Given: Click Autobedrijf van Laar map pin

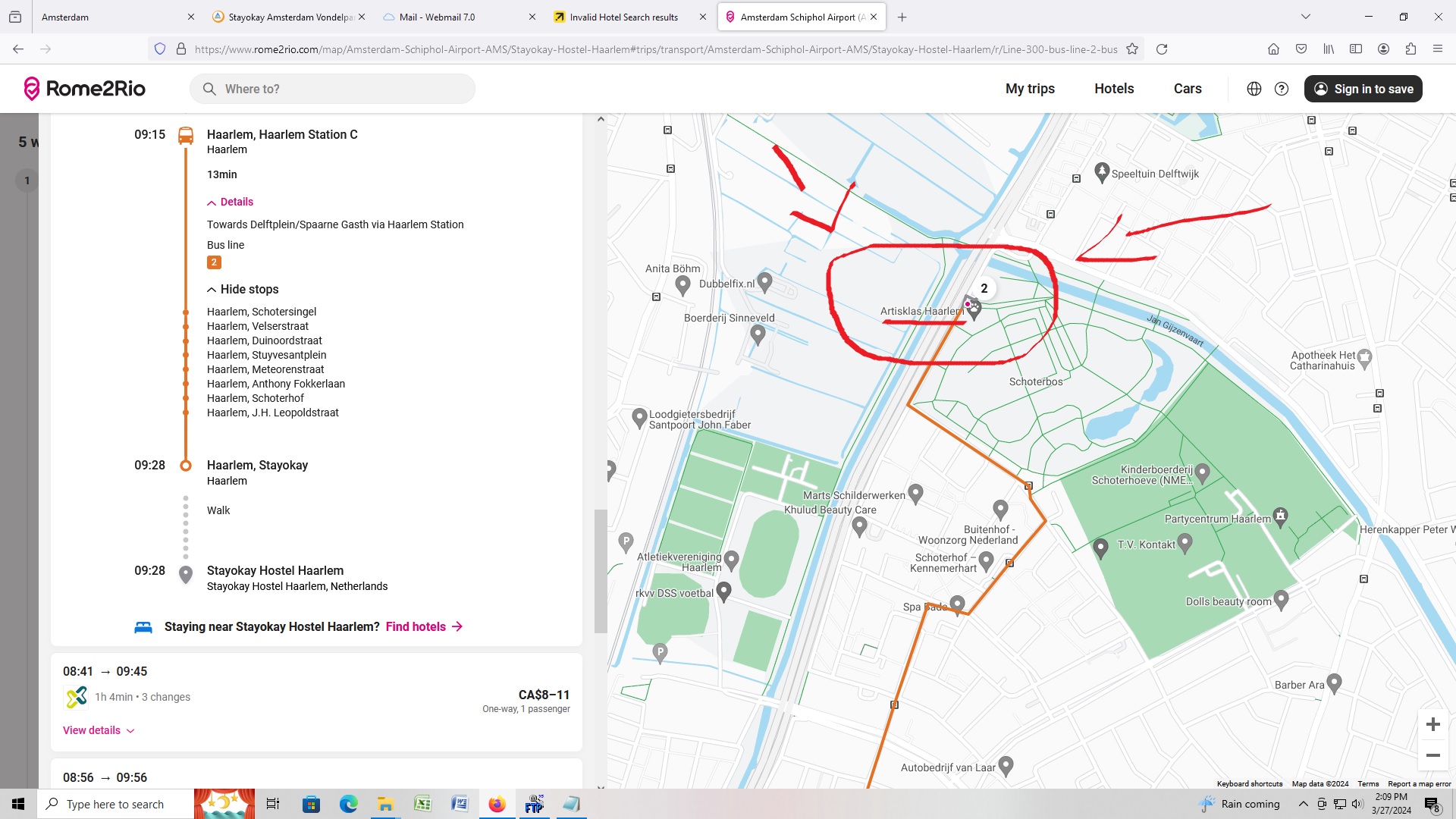Looking at the screenshot, I should coord(1006,766).
